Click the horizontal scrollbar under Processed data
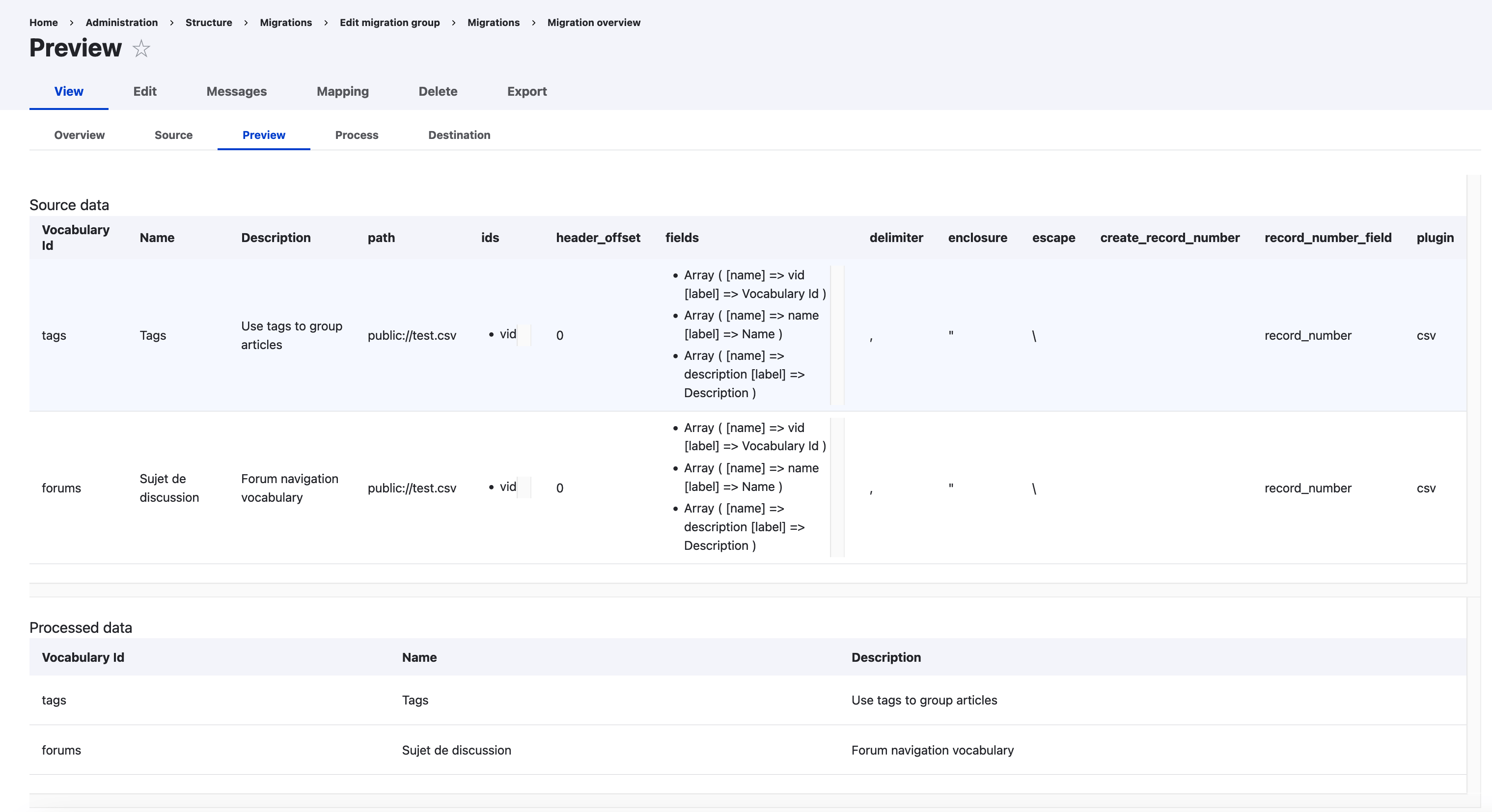Viewport: 1492px width, 812px height. pos(747,801)
